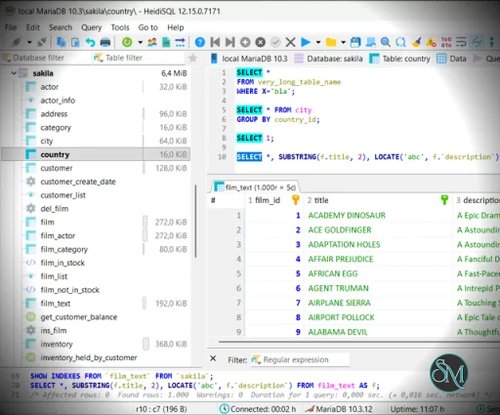Image resolution: width=500 pixels, height=415 pixels.
Task: Click the favorites star icon beside Table filter
Action: click(192, 58)
